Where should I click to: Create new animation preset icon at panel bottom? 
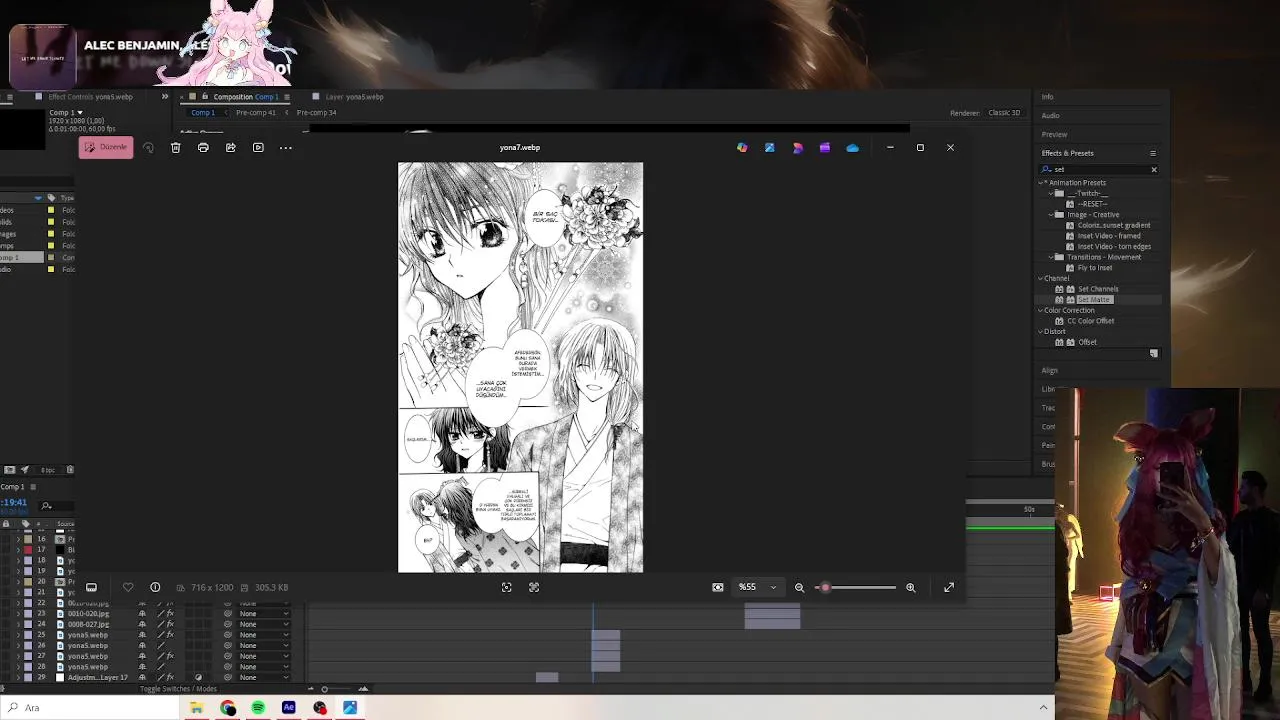tap(1154, 353)
